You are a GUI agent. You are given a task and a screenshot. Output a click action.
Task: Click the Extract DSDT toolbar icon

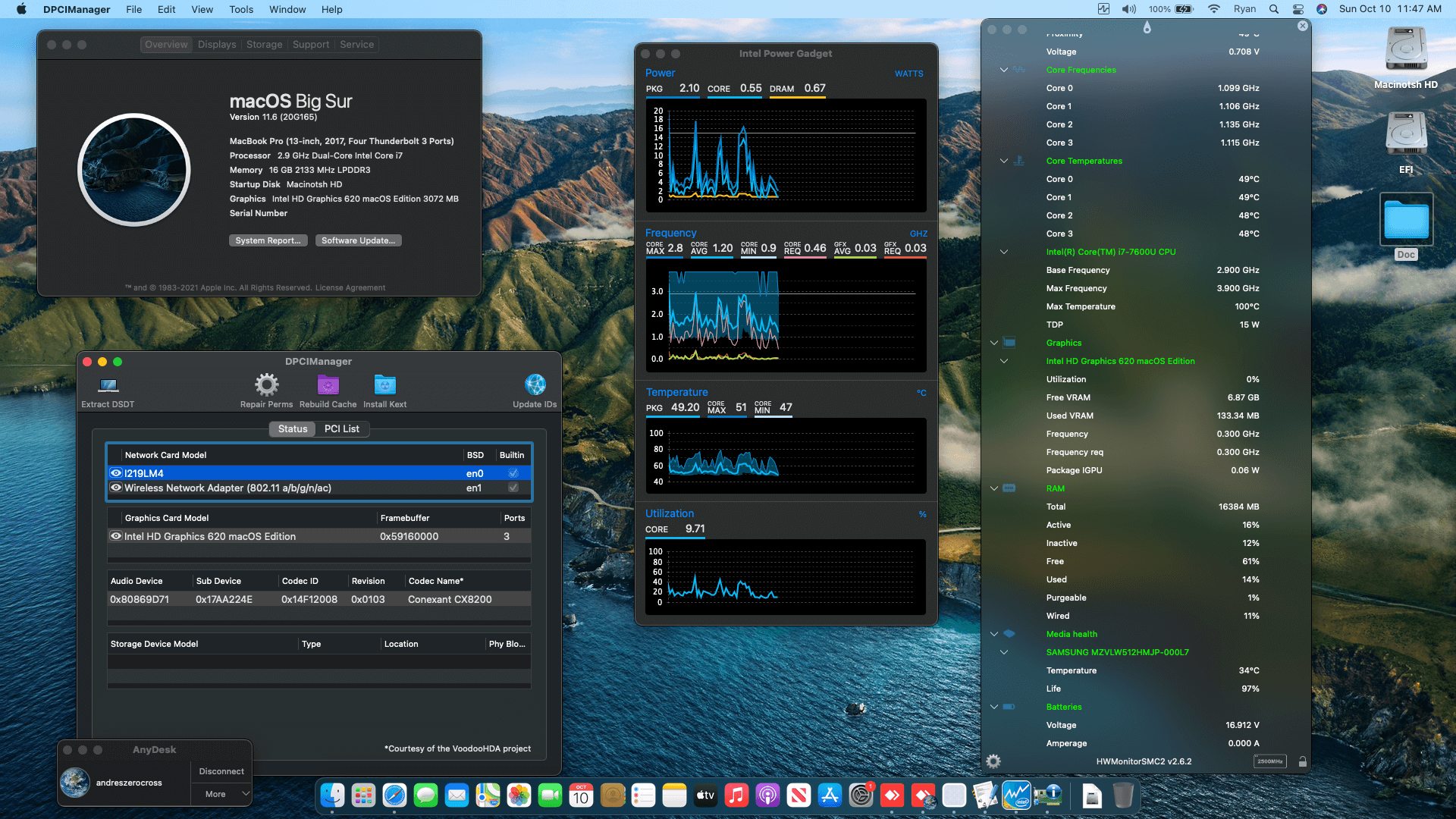(x=108, y=385)
